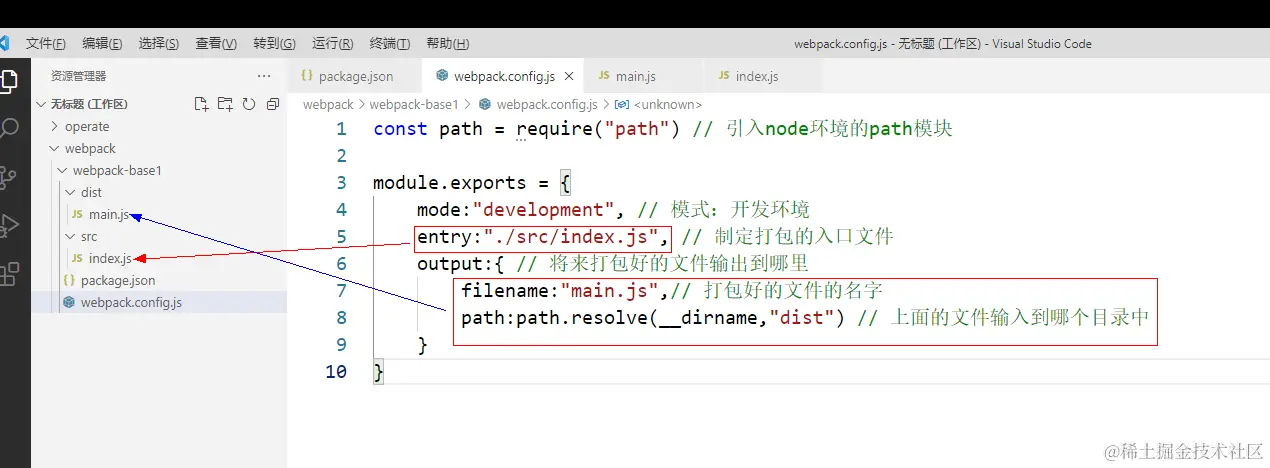This screenshot has width=1270, height=468.
Task: Click the webpack icon in the breadcrumb
Action: pyautogui.click(x=485, y=104)
